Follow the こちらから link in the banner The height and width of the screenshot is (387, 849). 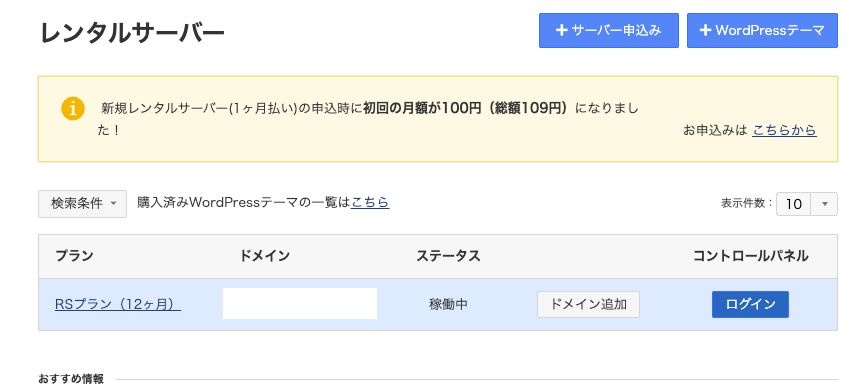(x=784, y=130)
